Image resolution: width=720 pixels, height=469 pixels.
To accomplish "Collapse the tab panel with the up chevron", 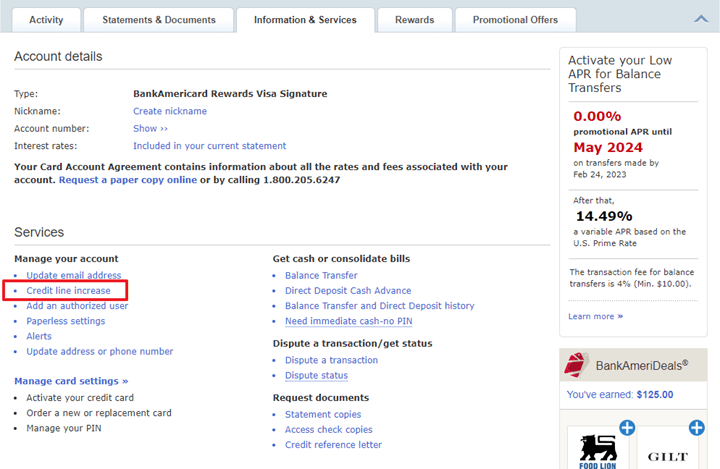I will pyautogui.click(x=699, y=19).
